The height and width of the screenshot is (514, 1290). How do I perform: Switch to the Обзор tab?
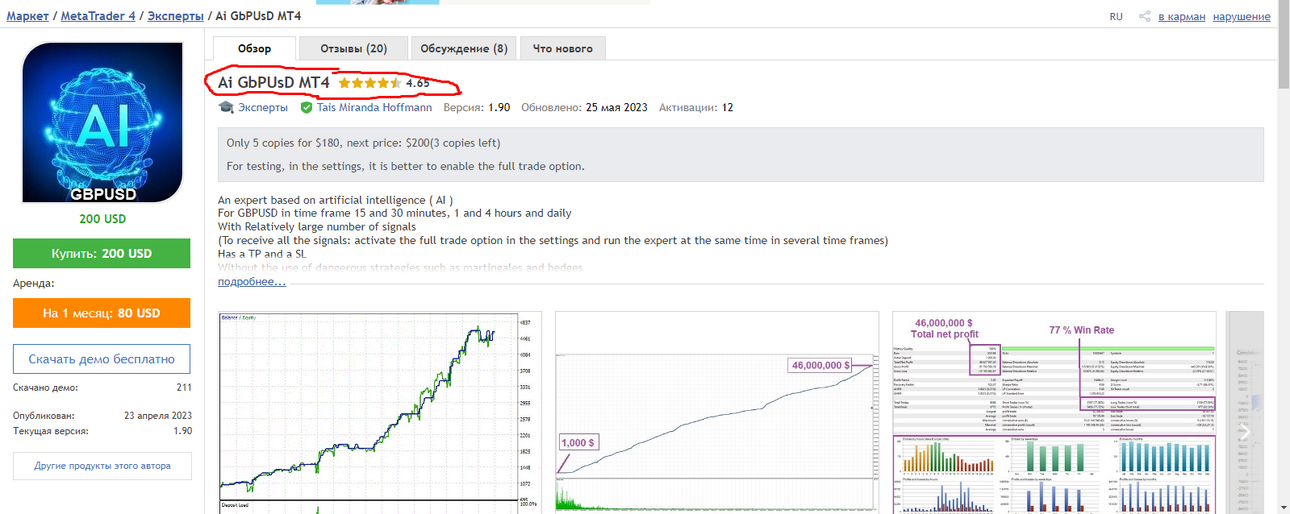tap(255, 48)
